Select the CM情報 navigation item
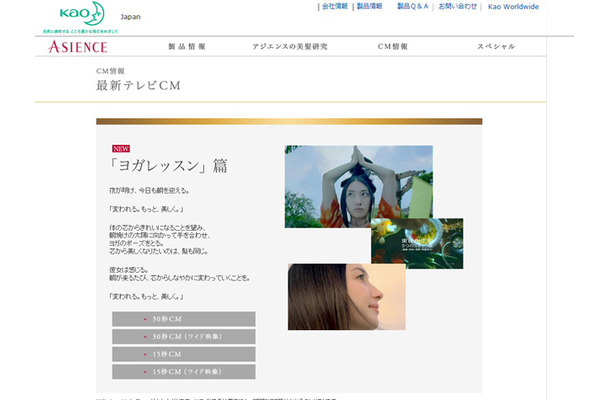The height and width of the screenshot is (400, 610). 393,47
